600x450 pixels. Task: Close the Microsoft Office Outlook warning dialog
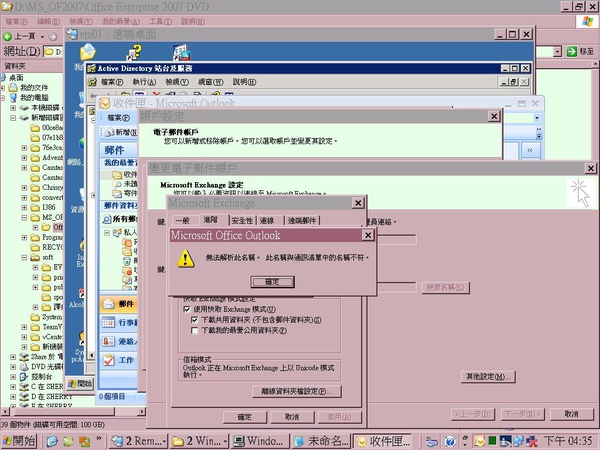(368, 235)
